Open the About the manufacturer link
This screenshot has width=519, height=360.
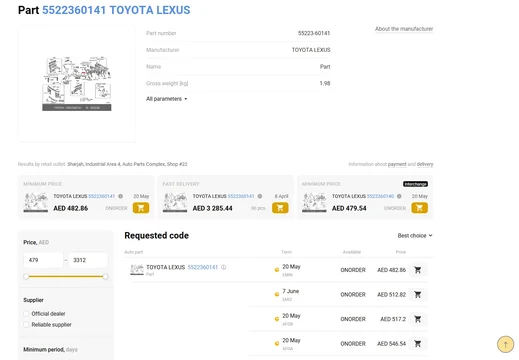point(404,29)
